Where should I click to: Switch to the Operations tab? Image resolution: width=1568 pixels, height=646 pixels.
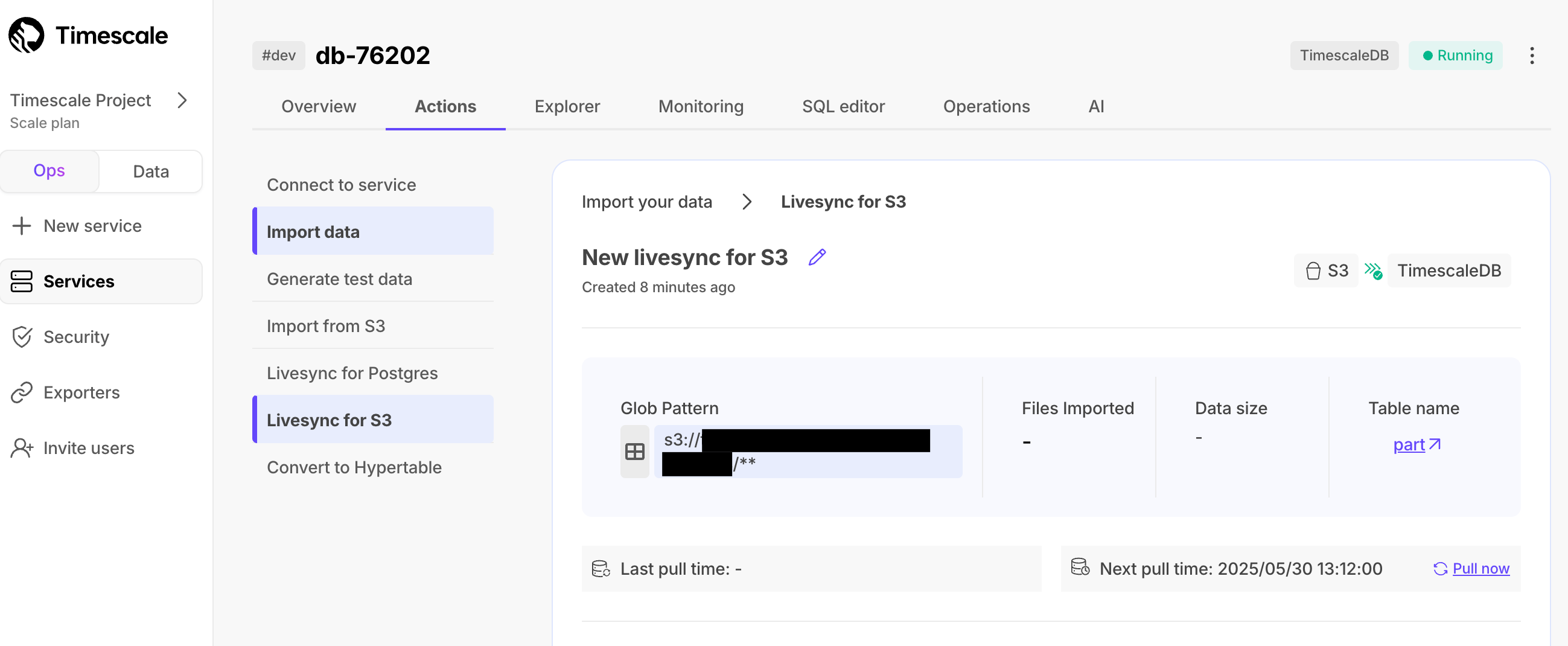(986, 106)
